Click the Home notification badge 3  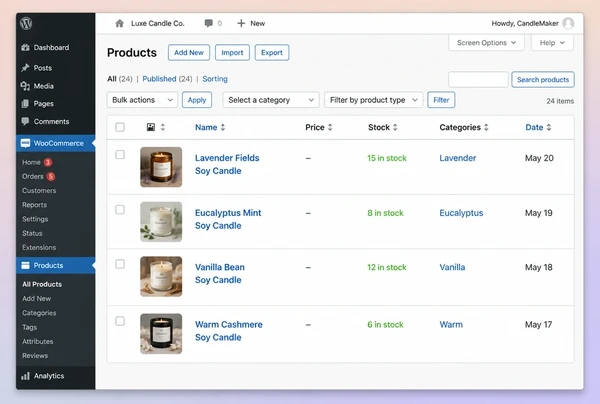pyautogui.click(x=48, y=162)
